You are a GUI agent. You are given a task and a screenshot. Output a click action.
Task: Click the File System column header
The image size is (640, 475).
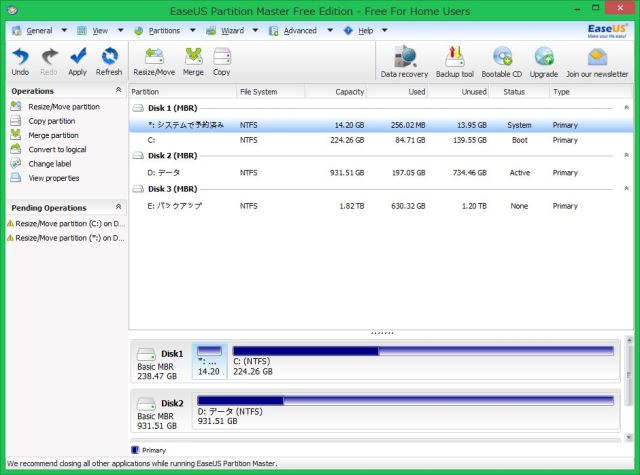271,92
